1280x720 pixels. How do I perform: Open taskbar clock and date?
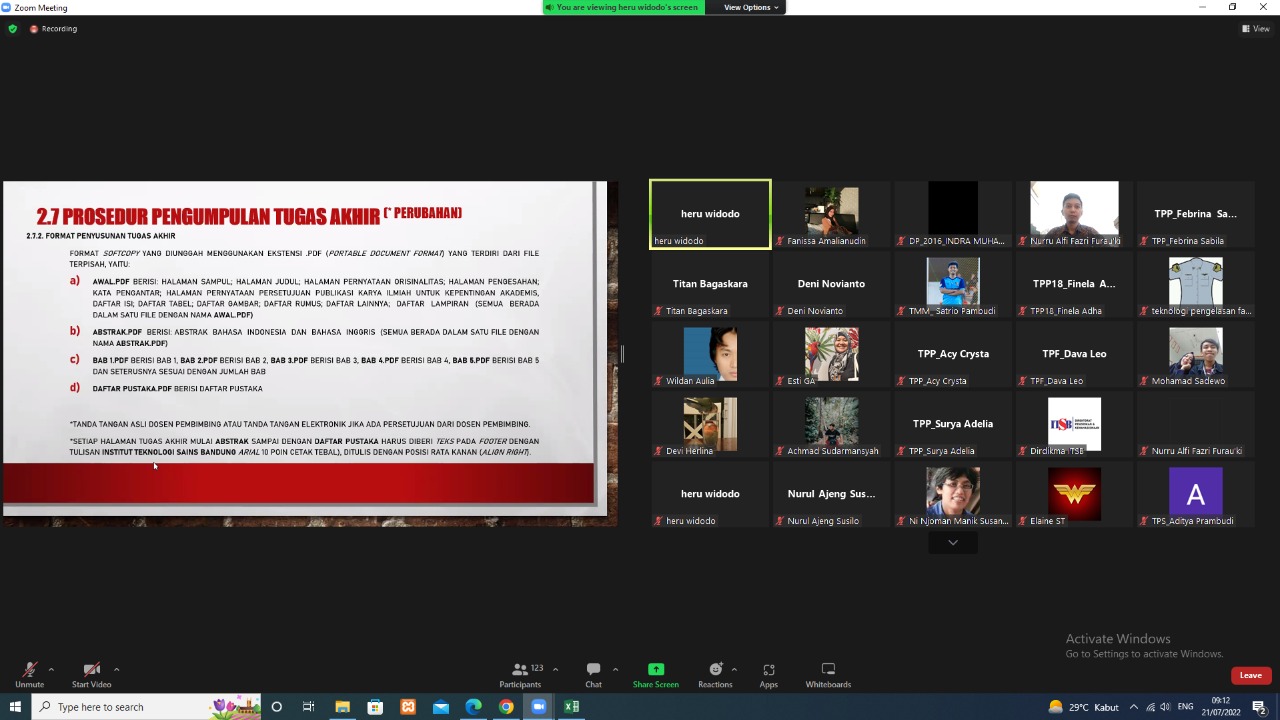click(x=1221, y=707)
